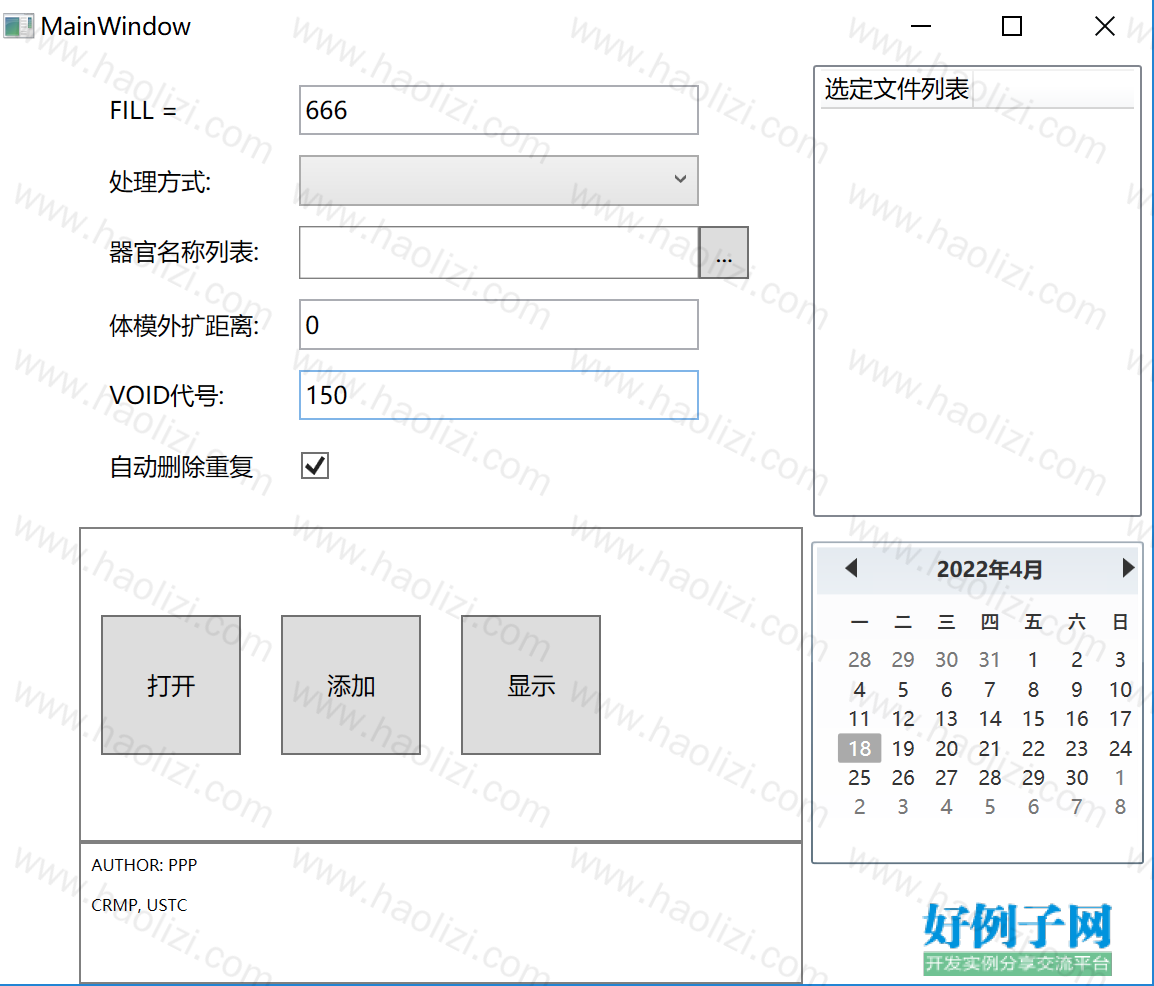Image resolution: width=1154 pixels, height=986 pixels.
Task: Select April 10 in calendar
Action: pyautogui.click(x=1120, y=689)
